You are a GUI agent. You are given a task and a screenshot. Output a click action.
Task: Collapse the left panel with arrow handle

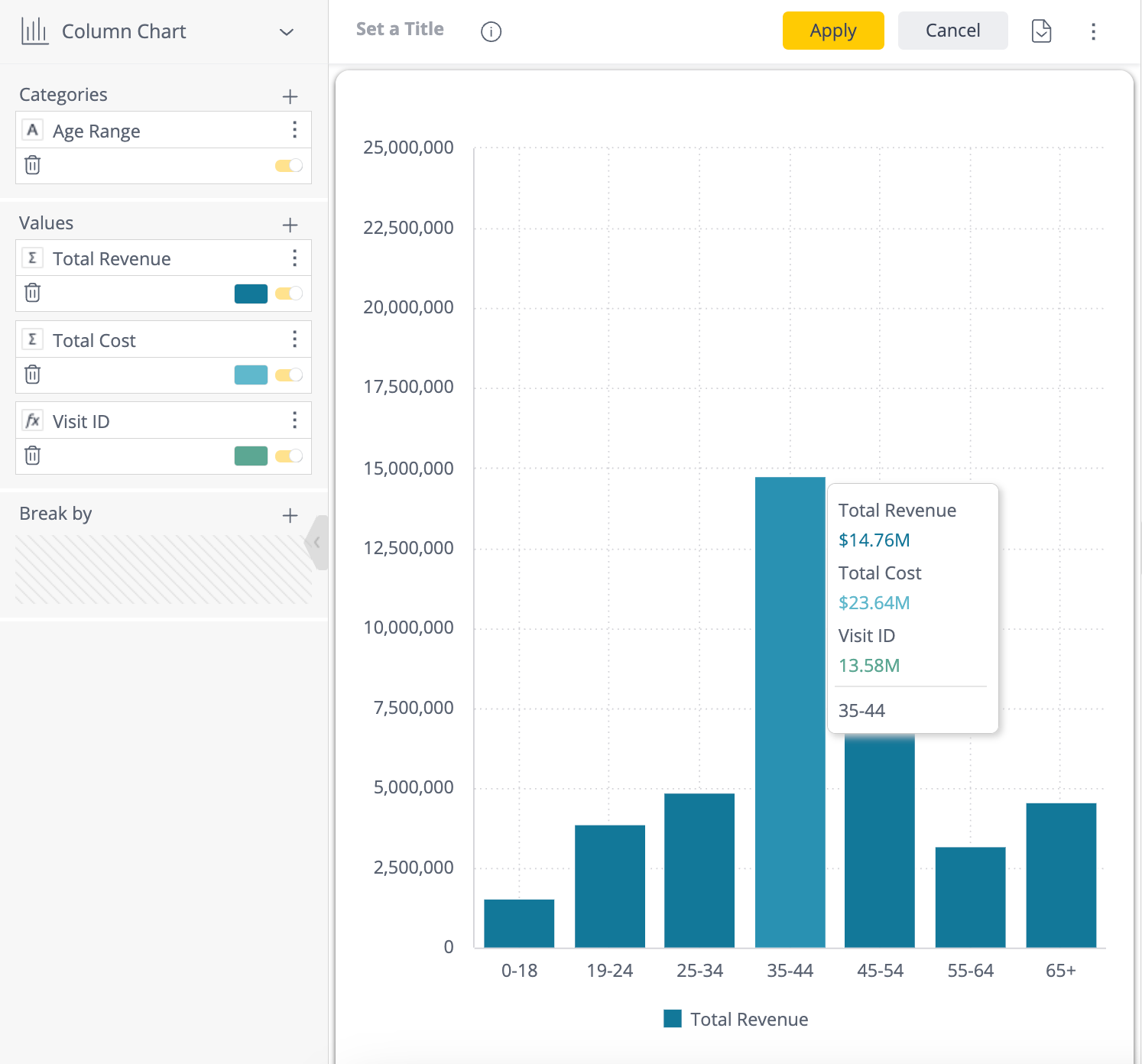317,543
